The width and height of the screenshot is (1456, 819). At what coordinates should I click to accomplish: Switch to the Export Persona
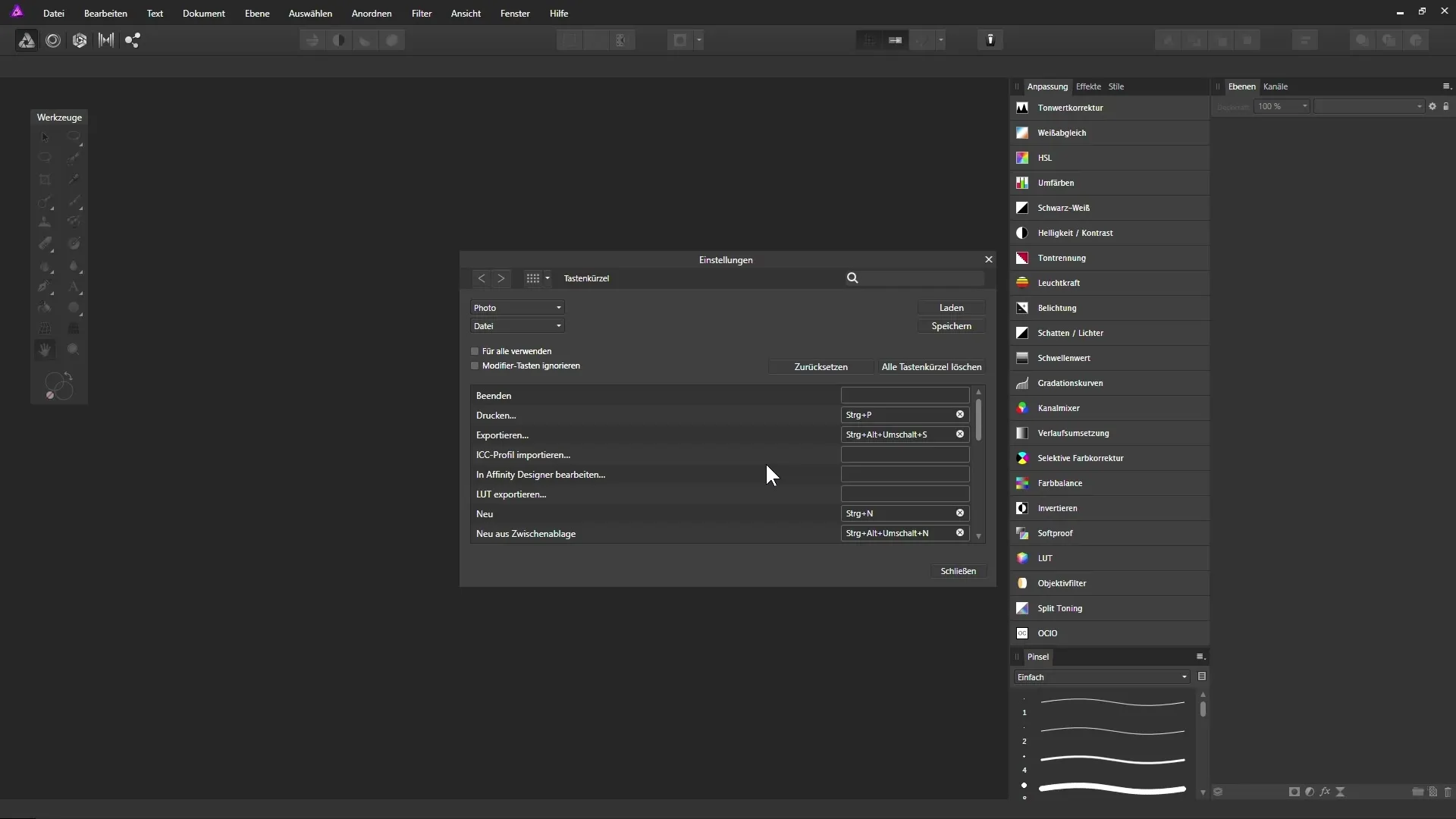point(133,40)
